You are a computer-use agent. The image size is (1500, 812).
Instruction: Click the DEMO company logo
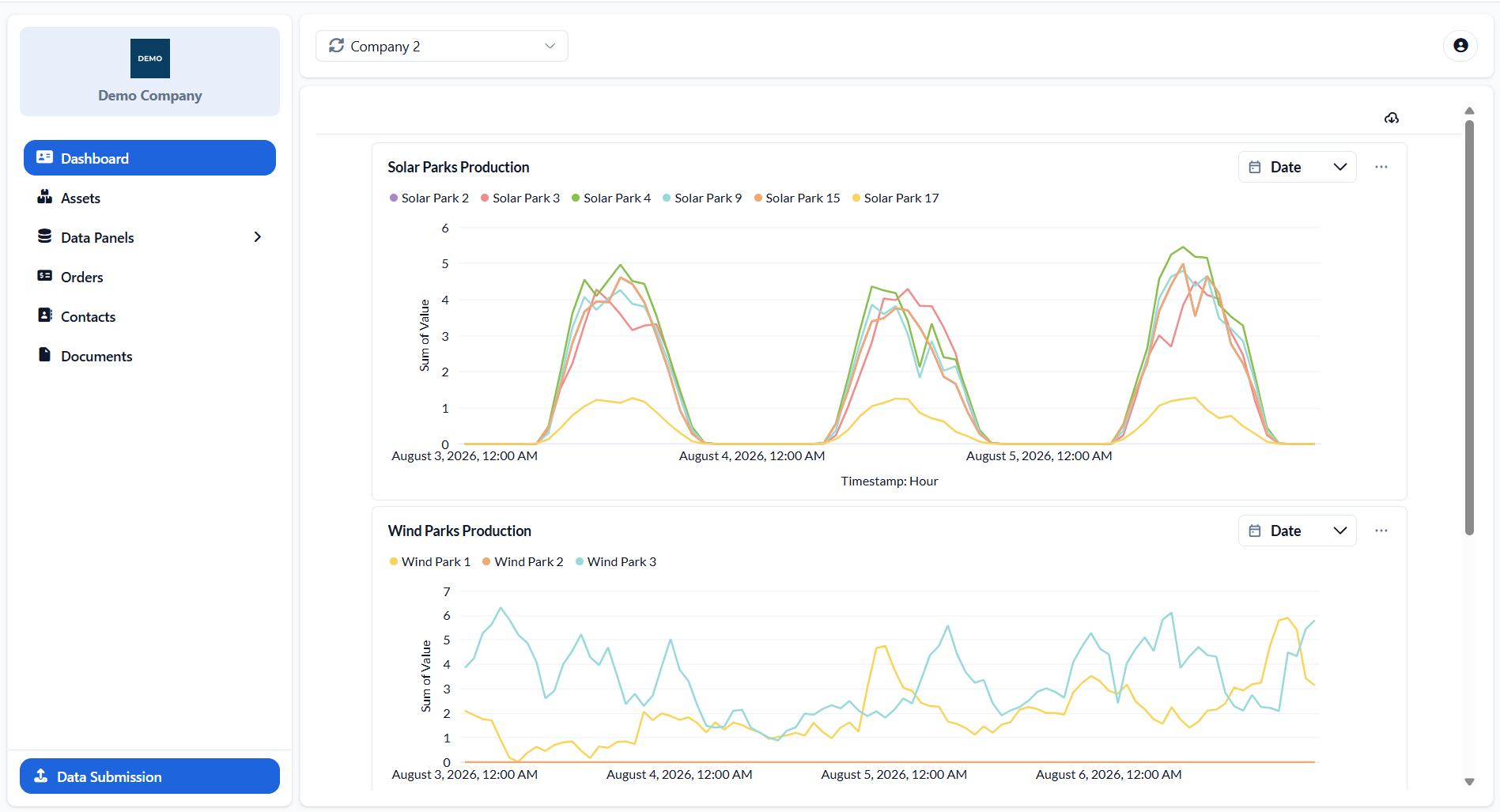pos(150,59)
